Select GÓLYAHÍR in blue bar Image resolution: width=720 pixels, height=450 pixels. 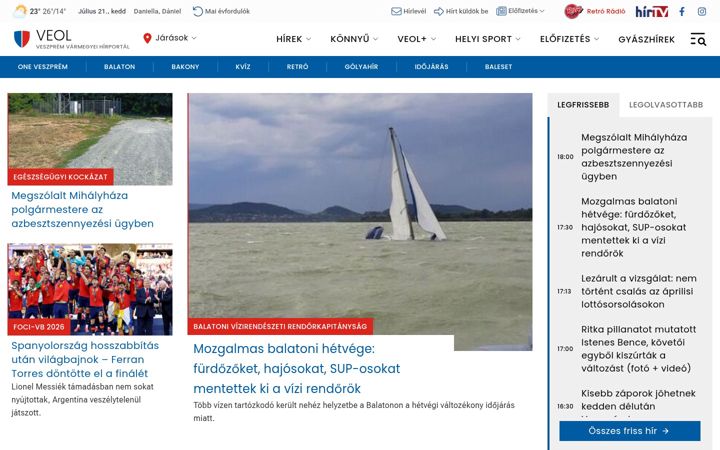pyautogui.click(x=361, y=67)
